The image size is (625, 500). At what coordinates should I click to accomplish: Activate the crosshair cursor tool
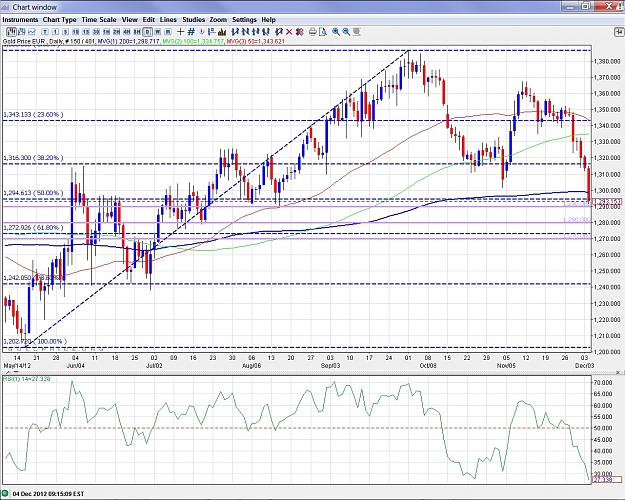point(181,32)
